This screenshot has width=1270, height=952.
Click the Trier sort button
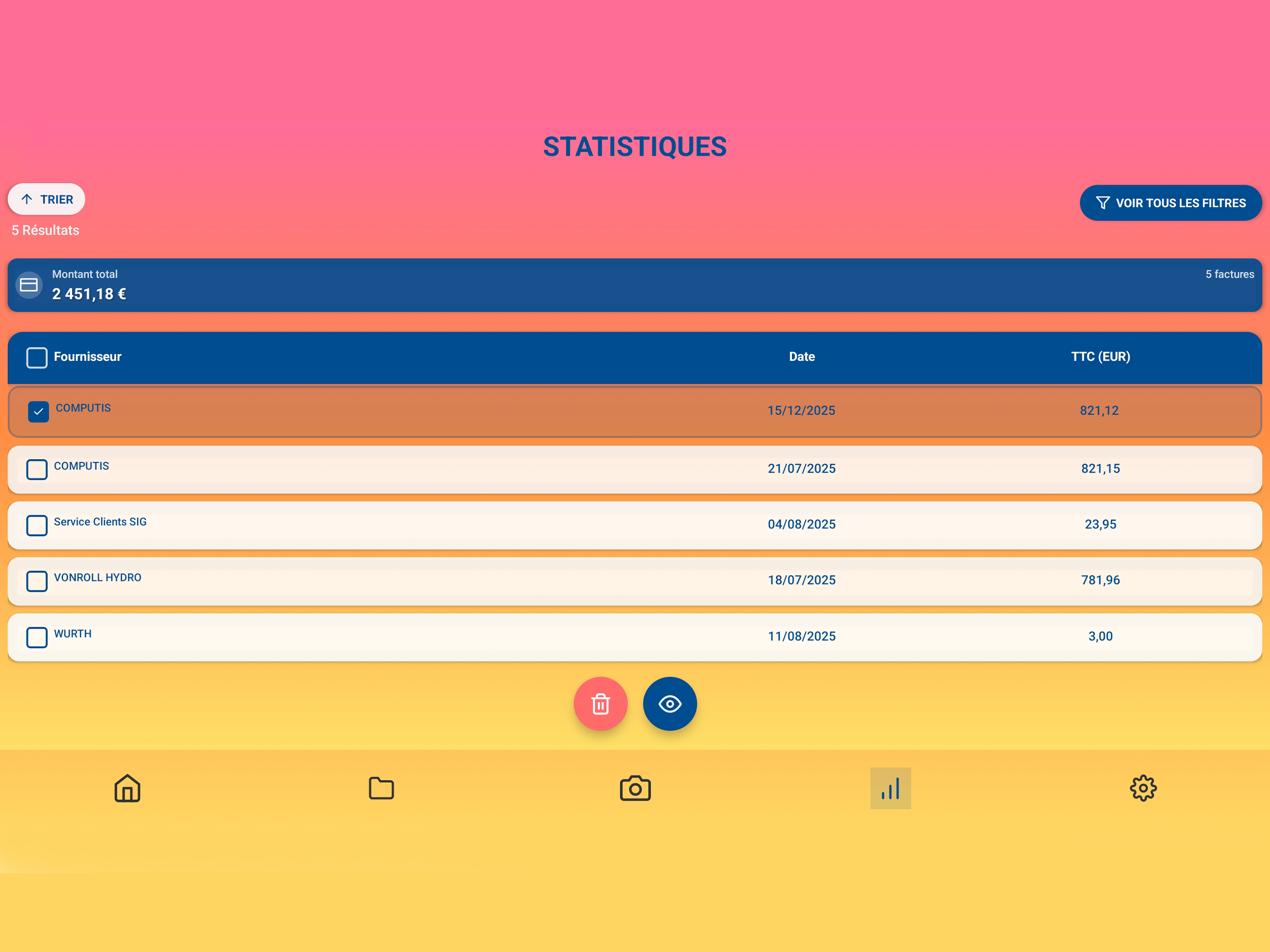click(x=47, y=199)
